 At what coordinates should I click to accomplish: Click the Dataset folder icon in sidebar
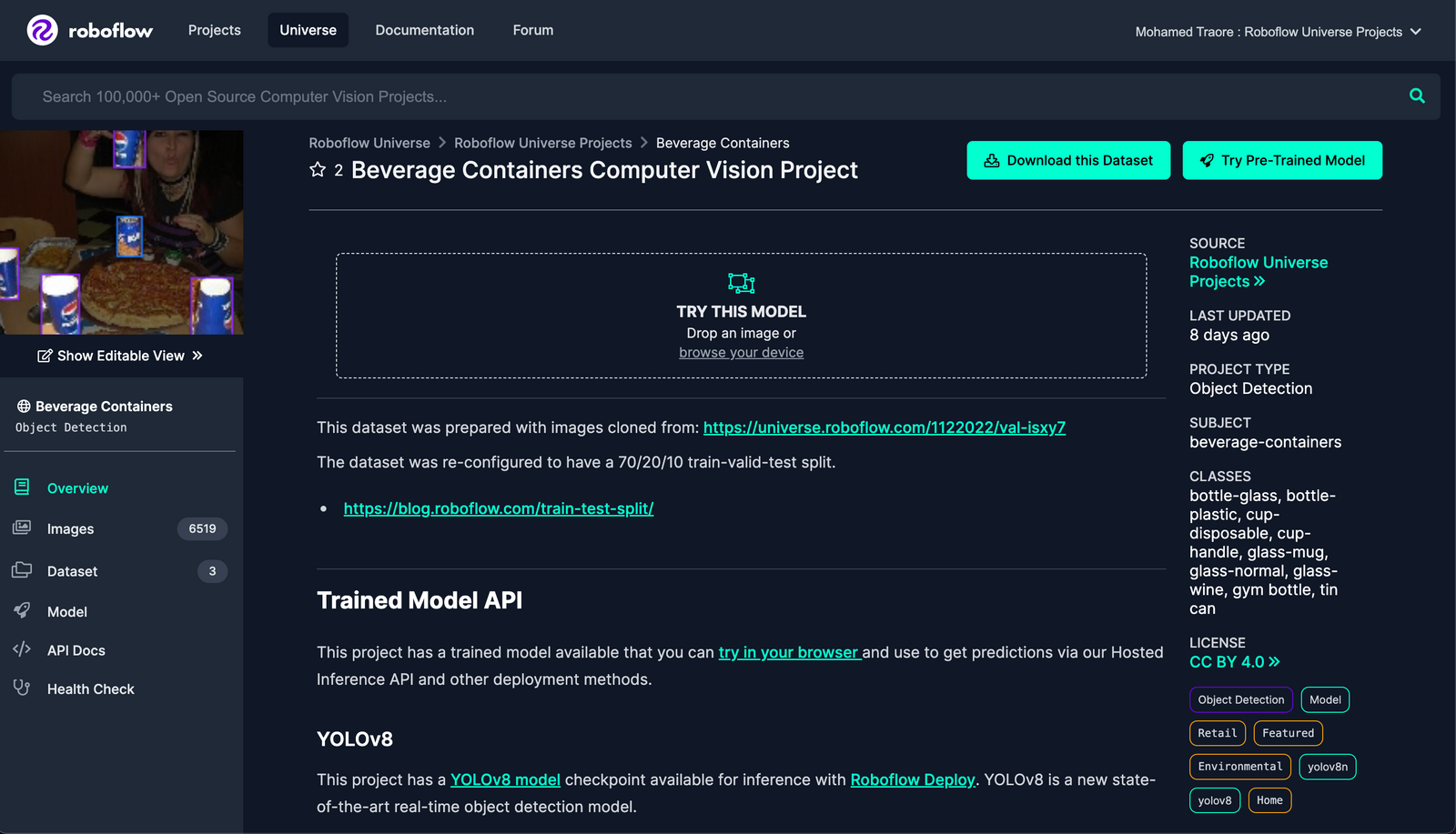[20, 571]
